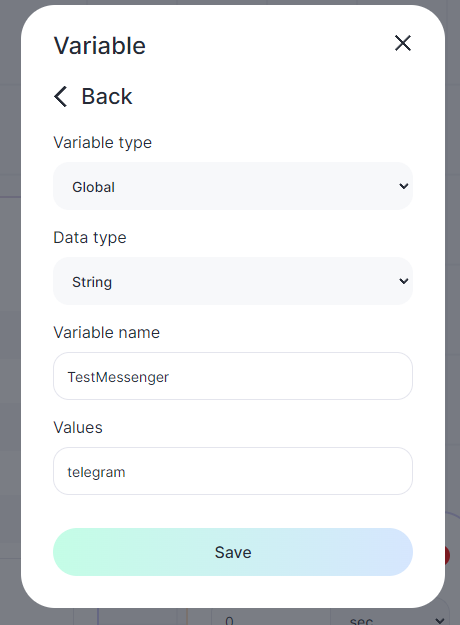The height and width of the screenshot is (625, 460).
Task: Open the Variable type dropdown set to Global
Action: click(233, 186)
